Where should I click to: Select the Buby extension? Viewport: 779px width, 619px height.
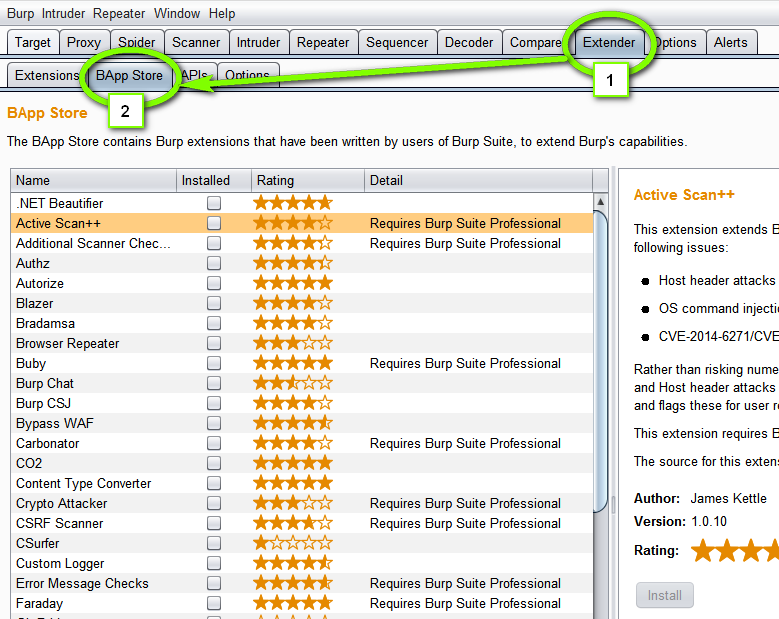pos(302,363)
